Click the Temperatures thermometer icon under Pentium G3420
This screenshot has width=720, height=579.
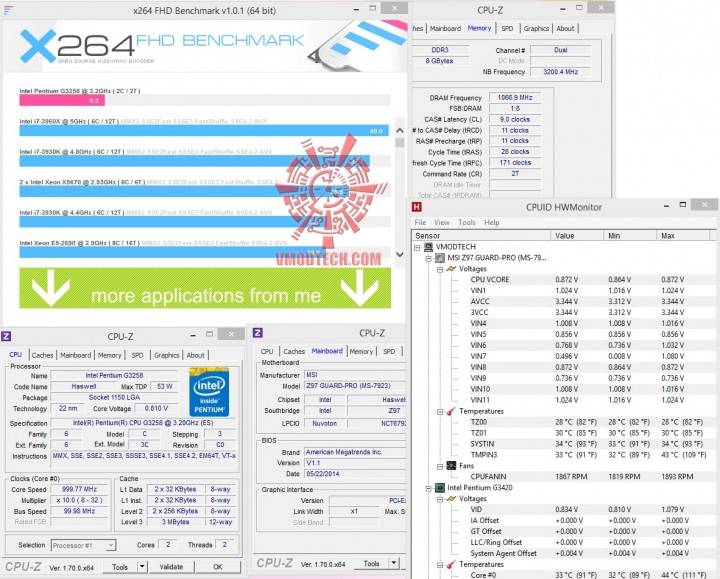451,564
